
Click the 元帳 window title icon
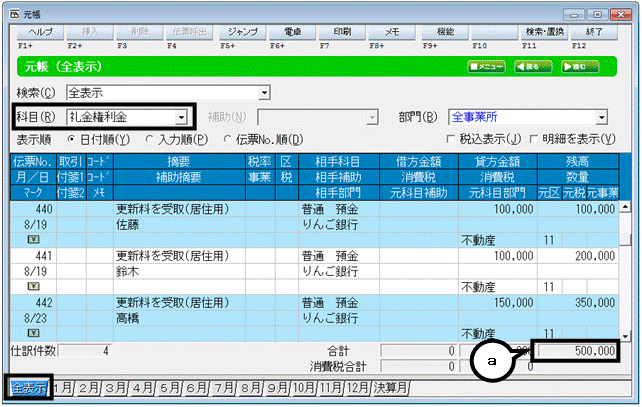(15, 15)
